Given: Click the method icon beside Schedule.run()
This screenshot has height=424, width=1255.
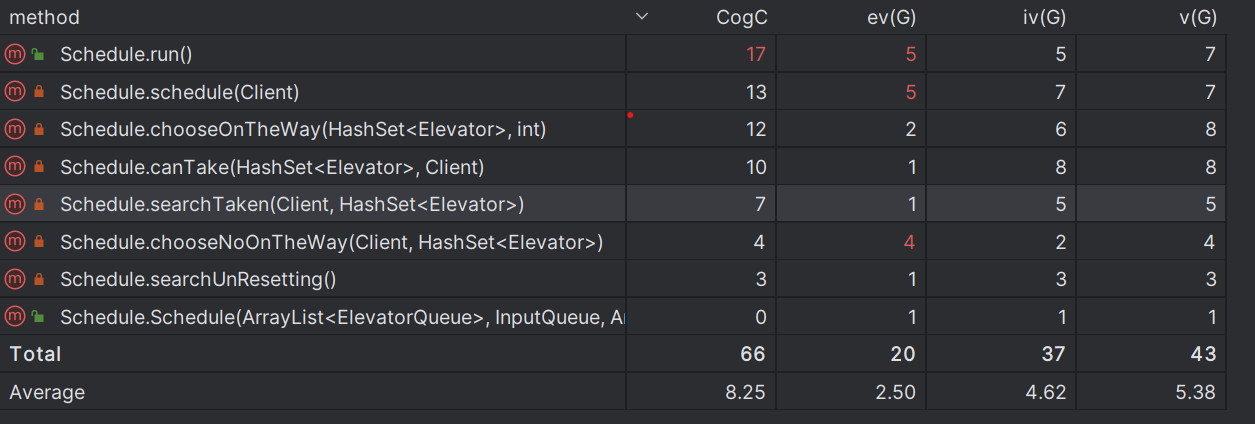Looking at the screenshot, I should tap(14, 54).
